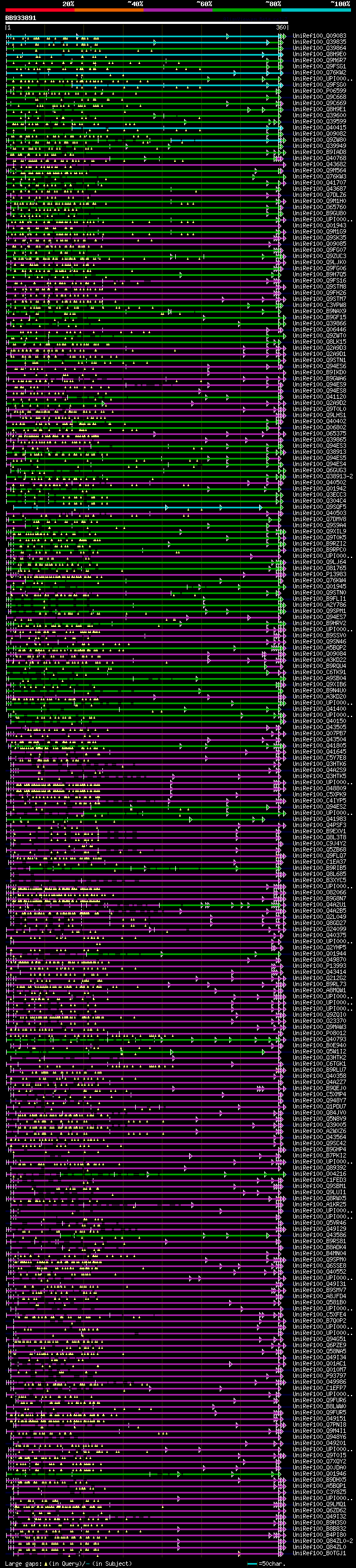Click hit label UniRef100_Q9FSG1

tap(319, 66)
